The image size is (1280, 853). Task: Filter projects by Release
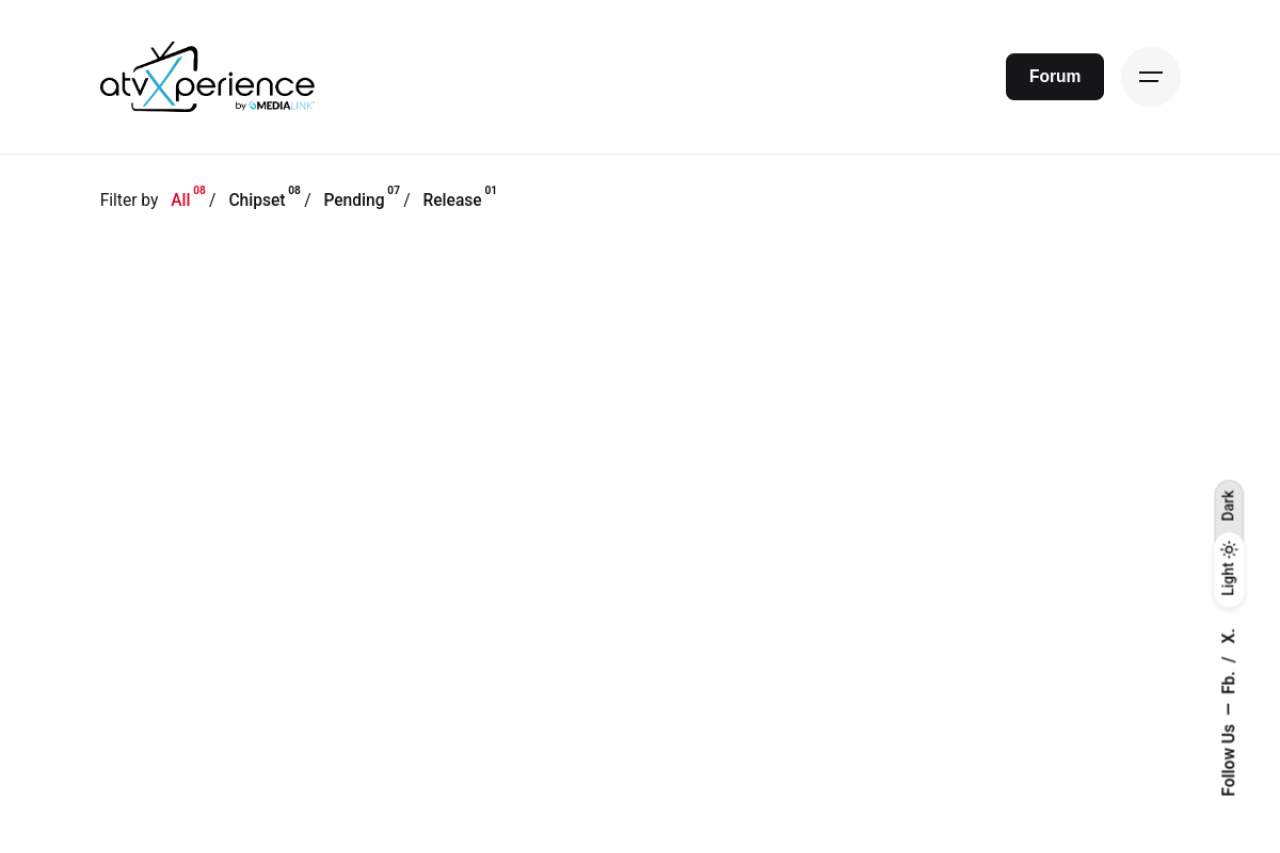452,200
